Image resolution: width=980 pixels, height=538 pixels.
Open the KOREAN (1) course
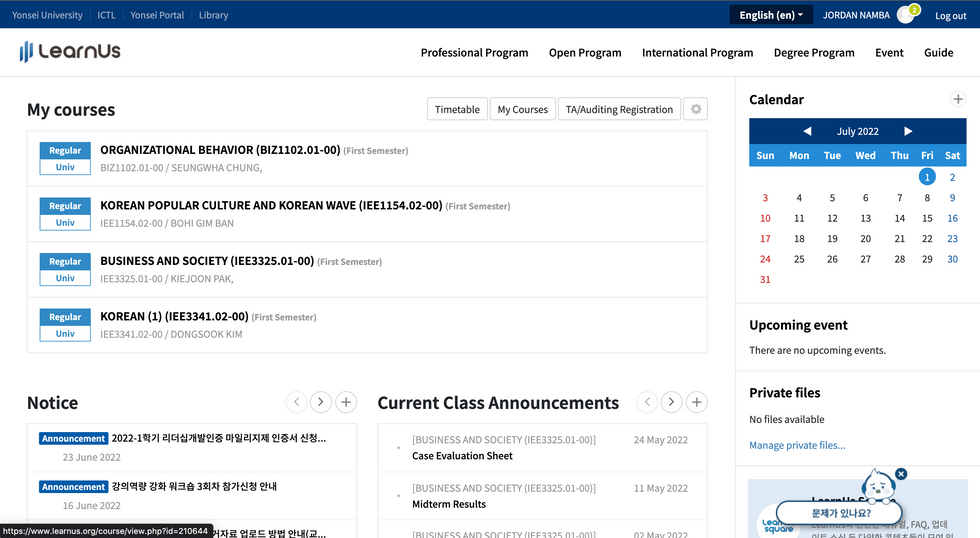click(174, 317)
